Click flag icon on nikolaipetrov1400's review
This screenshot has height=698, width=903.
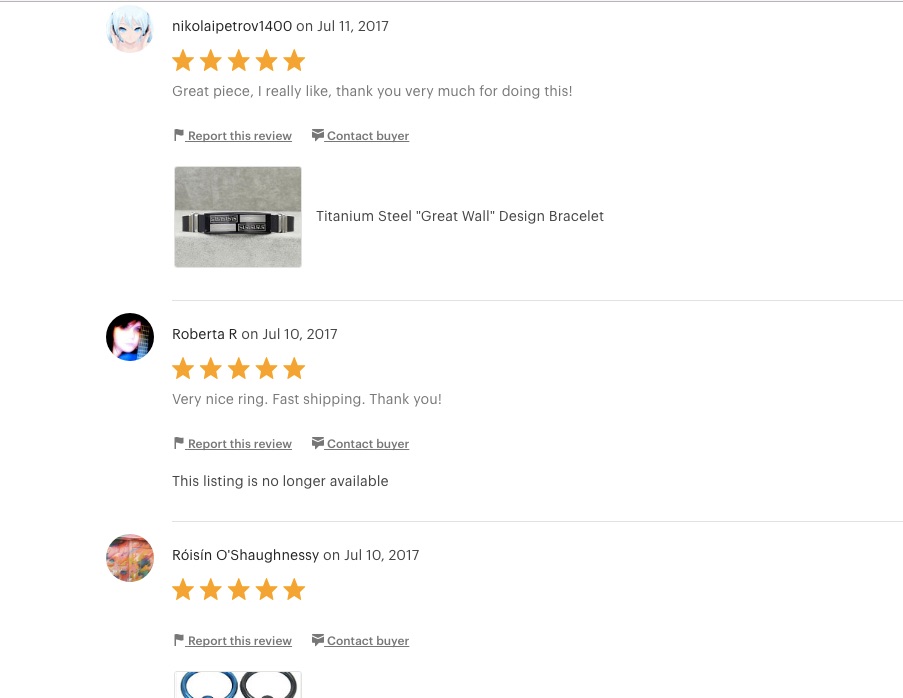(x=179, y=135)
